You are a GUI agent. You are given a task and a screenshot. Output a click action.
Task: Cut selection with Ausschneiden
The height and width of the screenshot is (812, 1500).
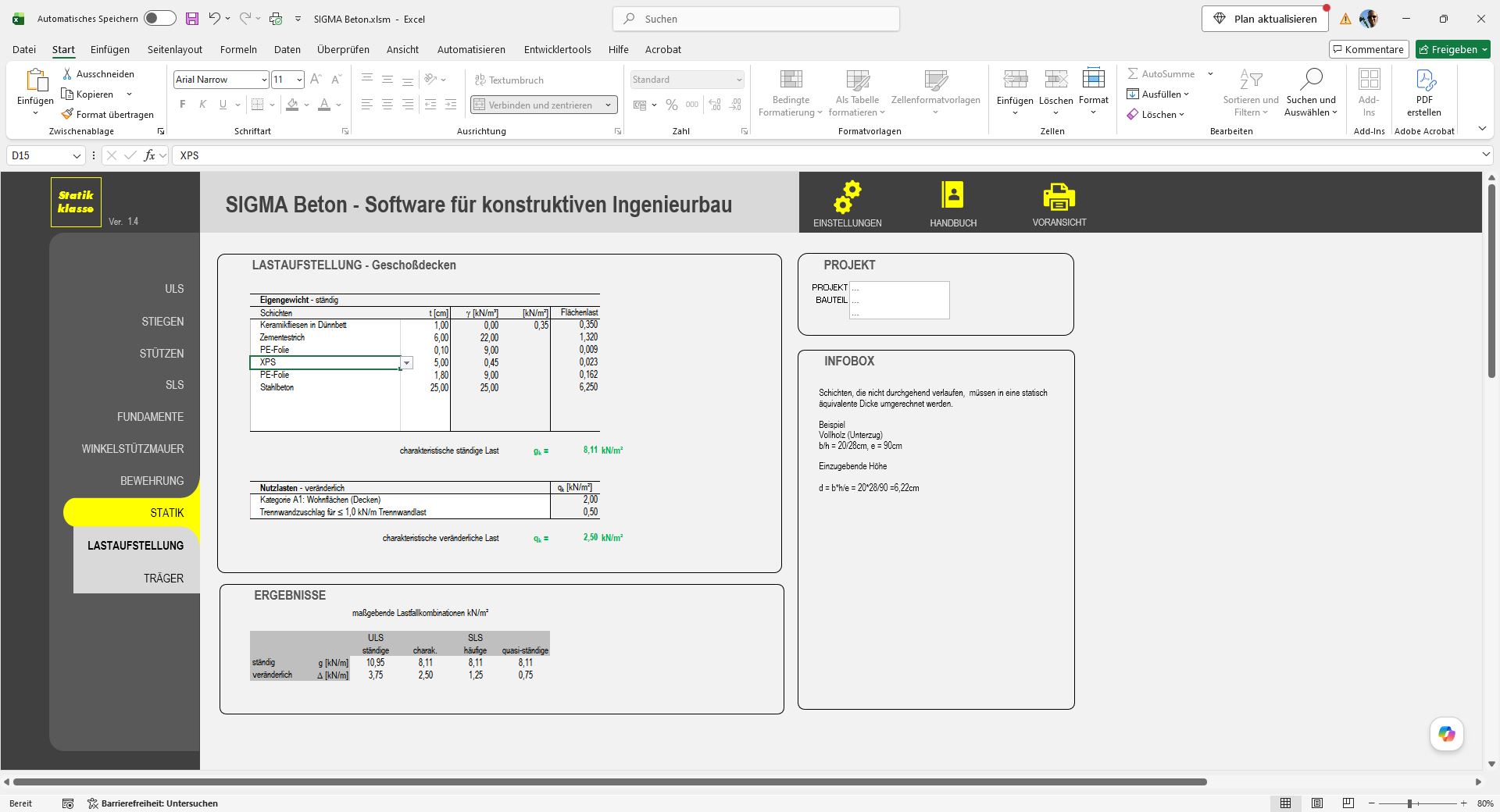(x=98, y=74)
